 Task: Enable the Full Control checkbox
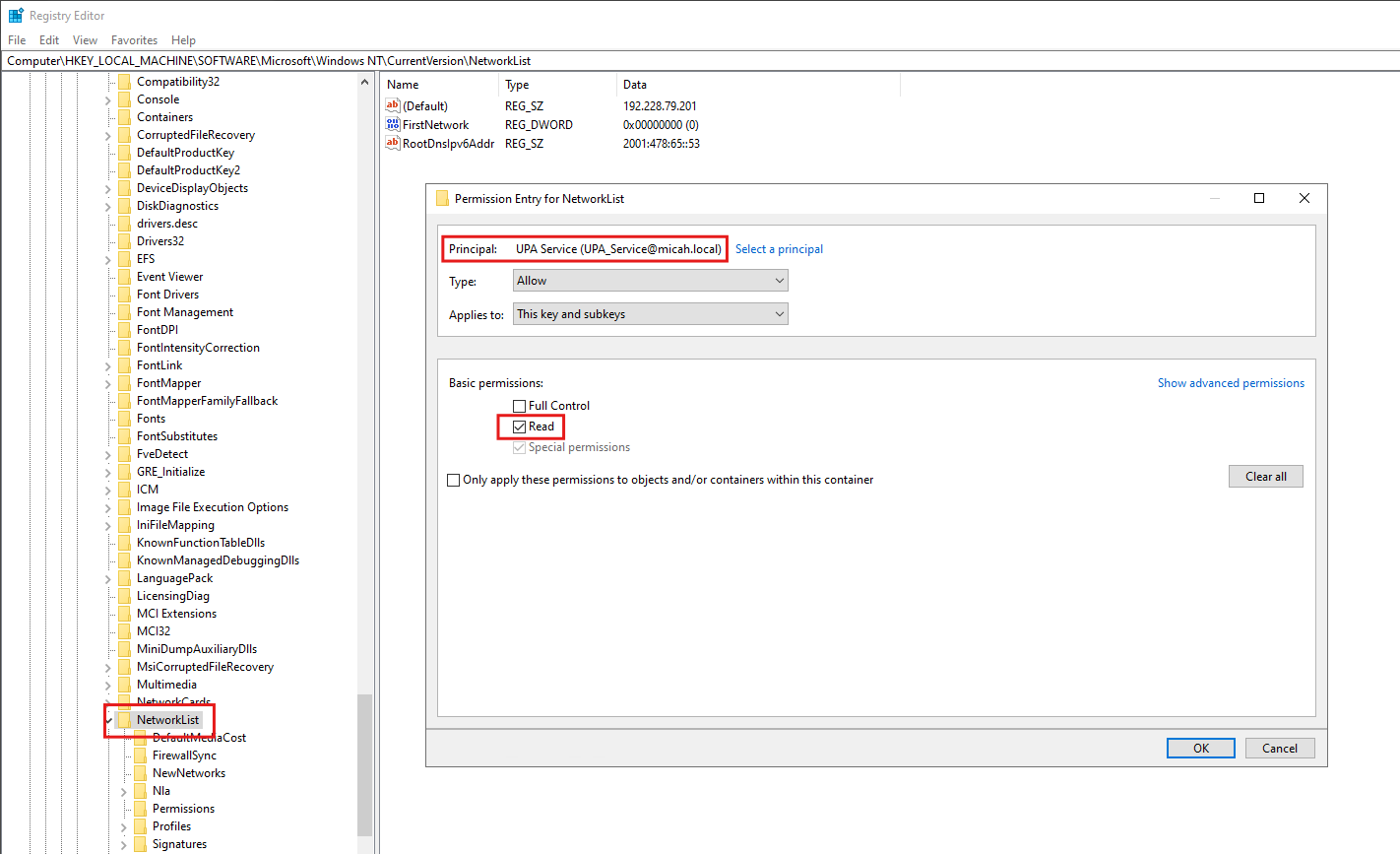(520, 406)
